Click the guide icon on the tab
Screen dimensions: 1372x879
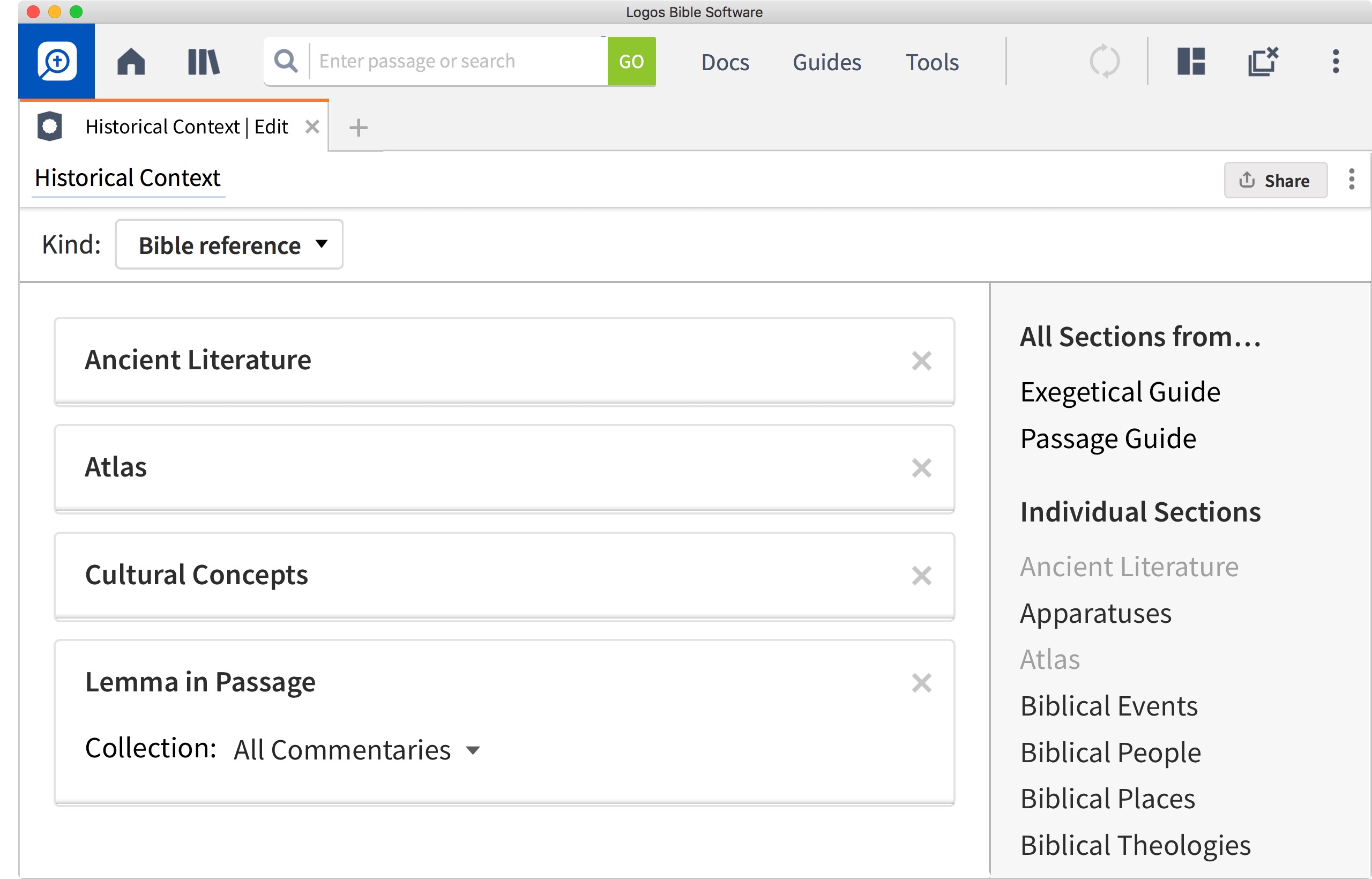(50, 126)
